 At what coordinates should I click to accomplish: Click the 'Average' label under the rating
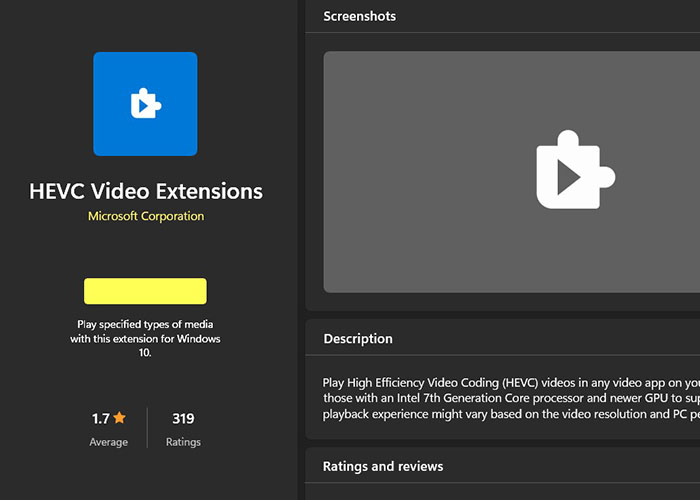pyautogui.click(x=108, y=442)
